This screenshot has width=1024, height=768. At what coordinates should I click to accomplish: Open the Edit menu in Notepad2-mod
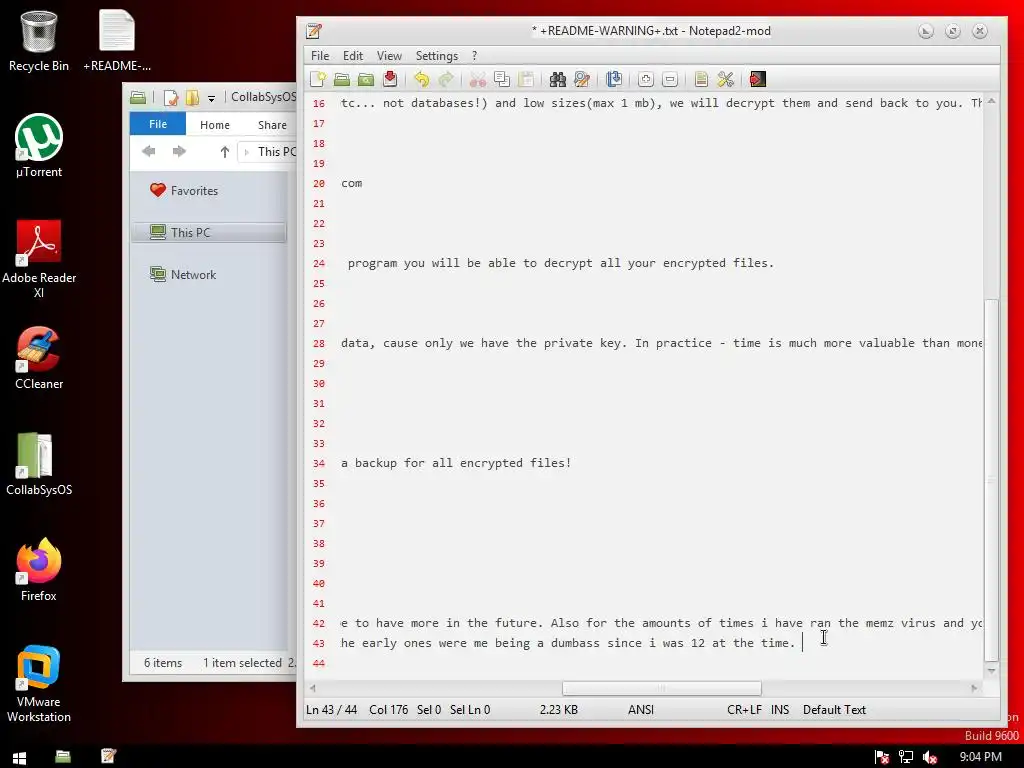353,56
